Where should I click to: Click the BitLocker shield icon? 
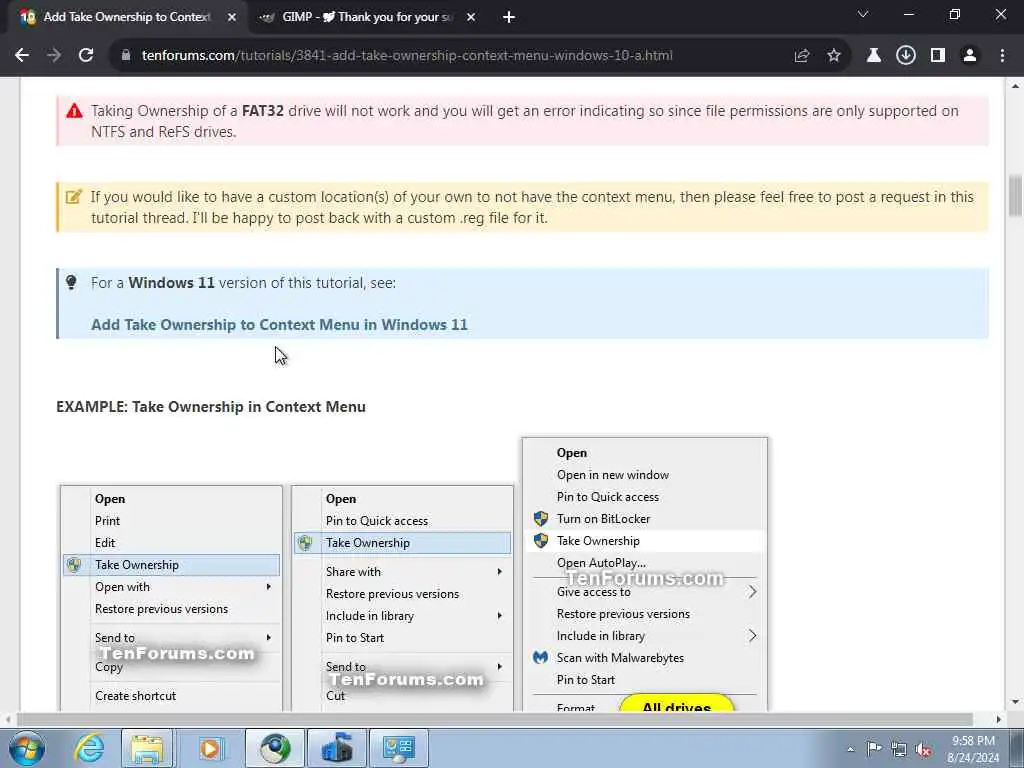(541, 519)
